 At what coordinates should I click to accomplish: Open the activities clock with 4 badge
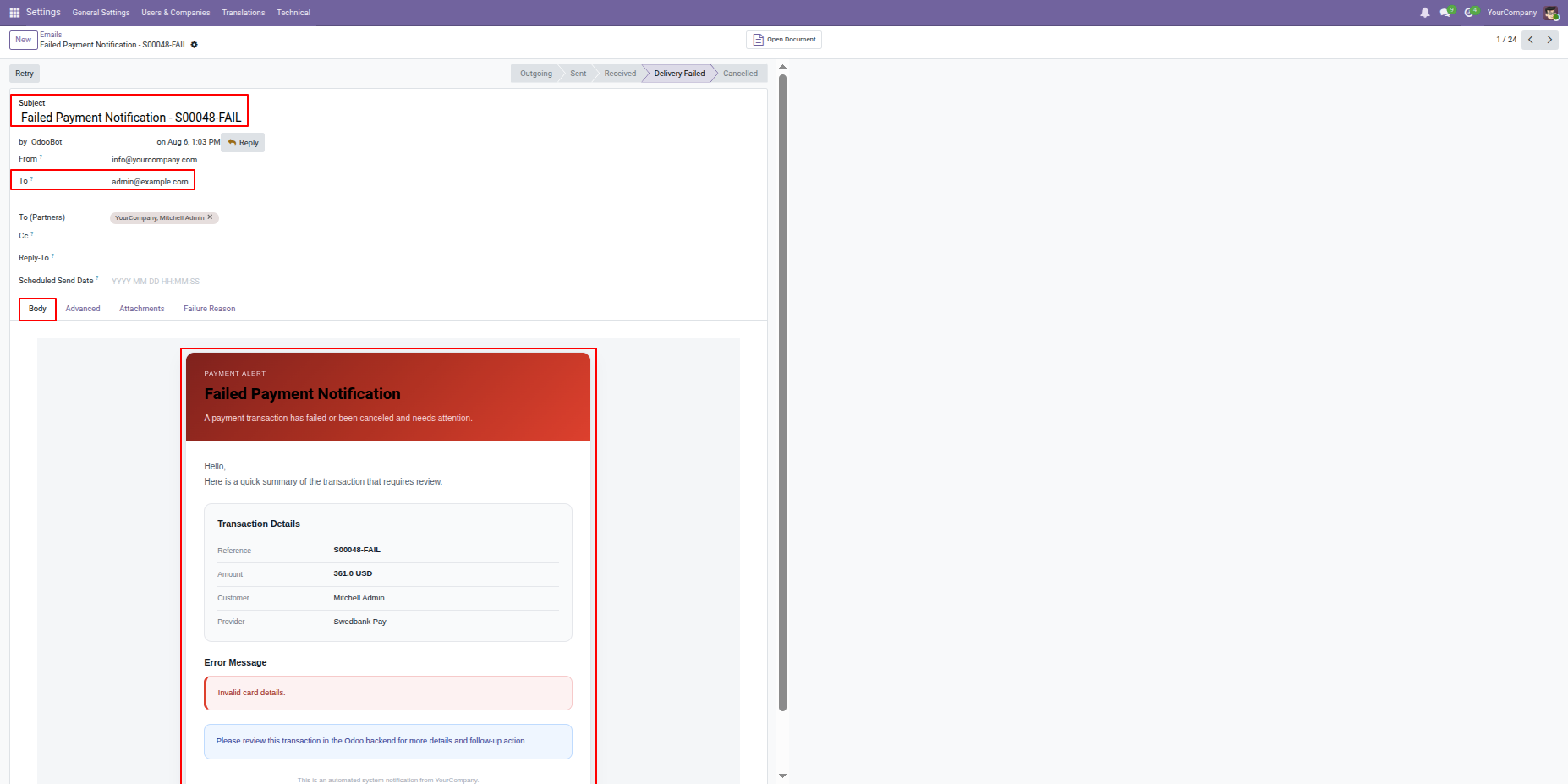point(1471,12)
